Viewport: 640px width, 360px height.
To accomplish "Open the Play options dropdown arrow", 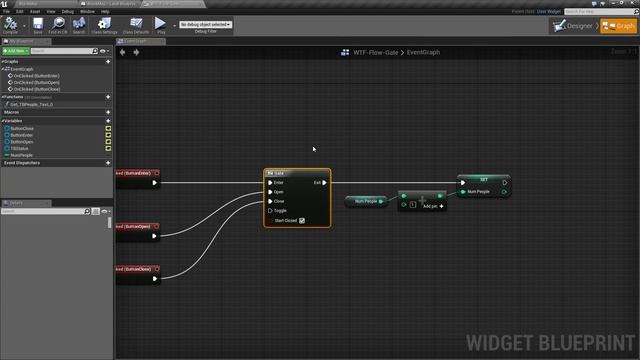I will click(x=174, y=26).
